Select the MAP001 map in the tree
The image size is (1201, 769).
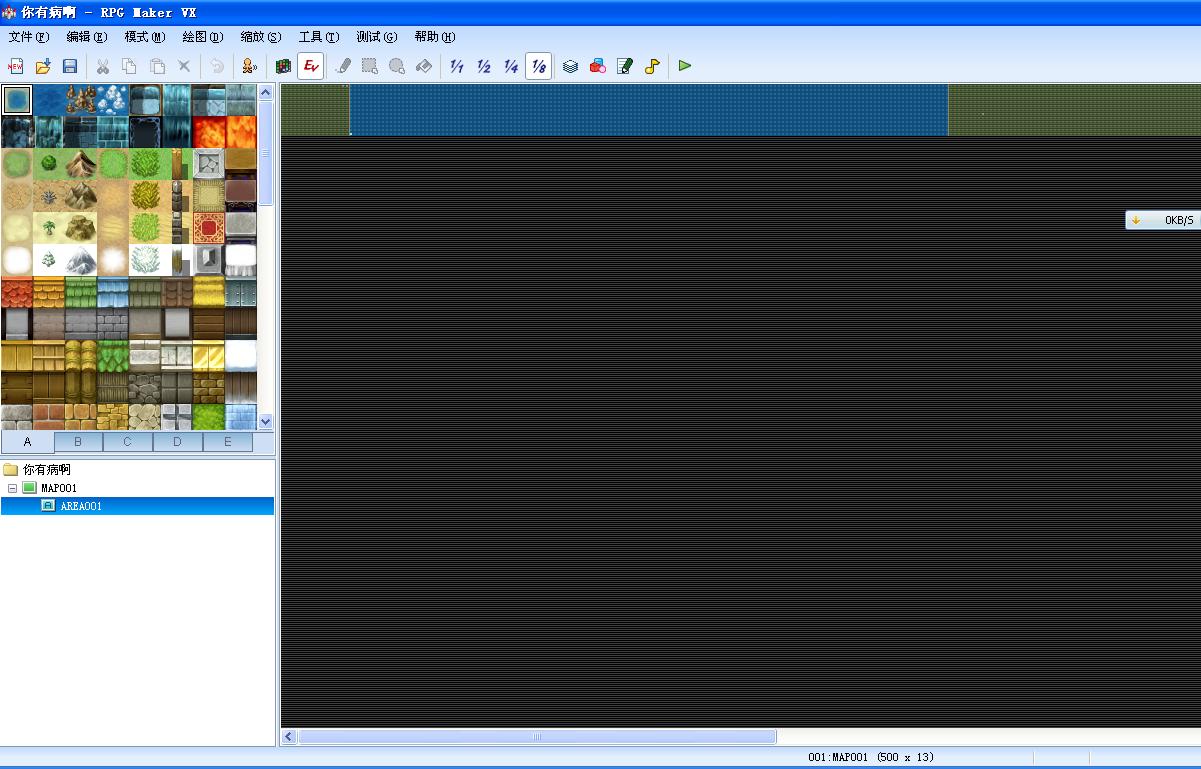59,488
